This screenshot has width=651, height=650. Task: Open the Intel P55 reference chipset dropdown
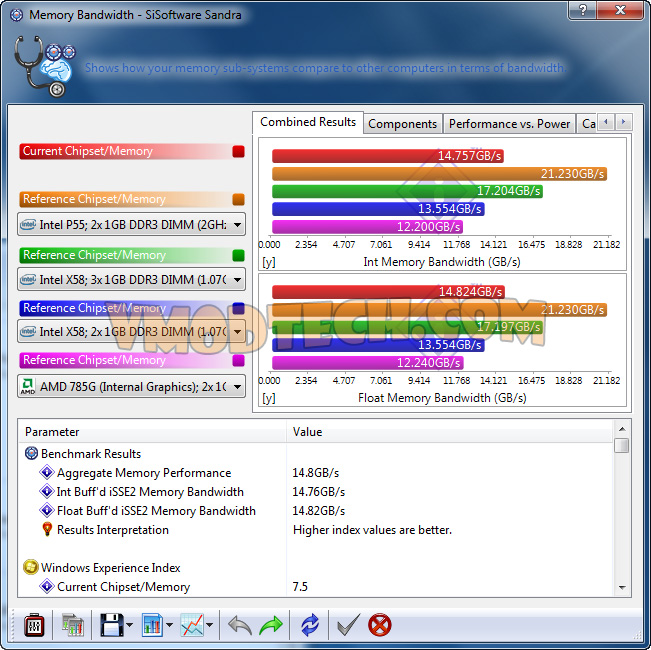pyautogui.click(x=131, y=225)
